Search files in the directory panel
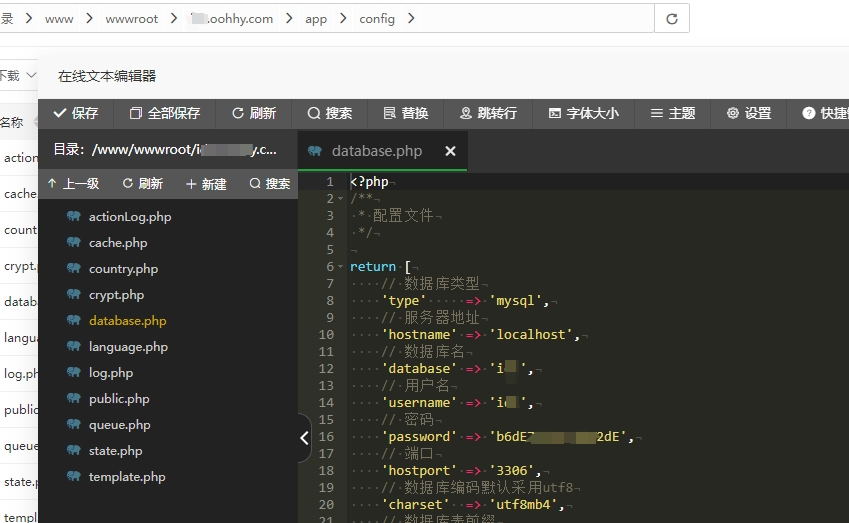Screen dimensions: 849x523 point(270,184)
